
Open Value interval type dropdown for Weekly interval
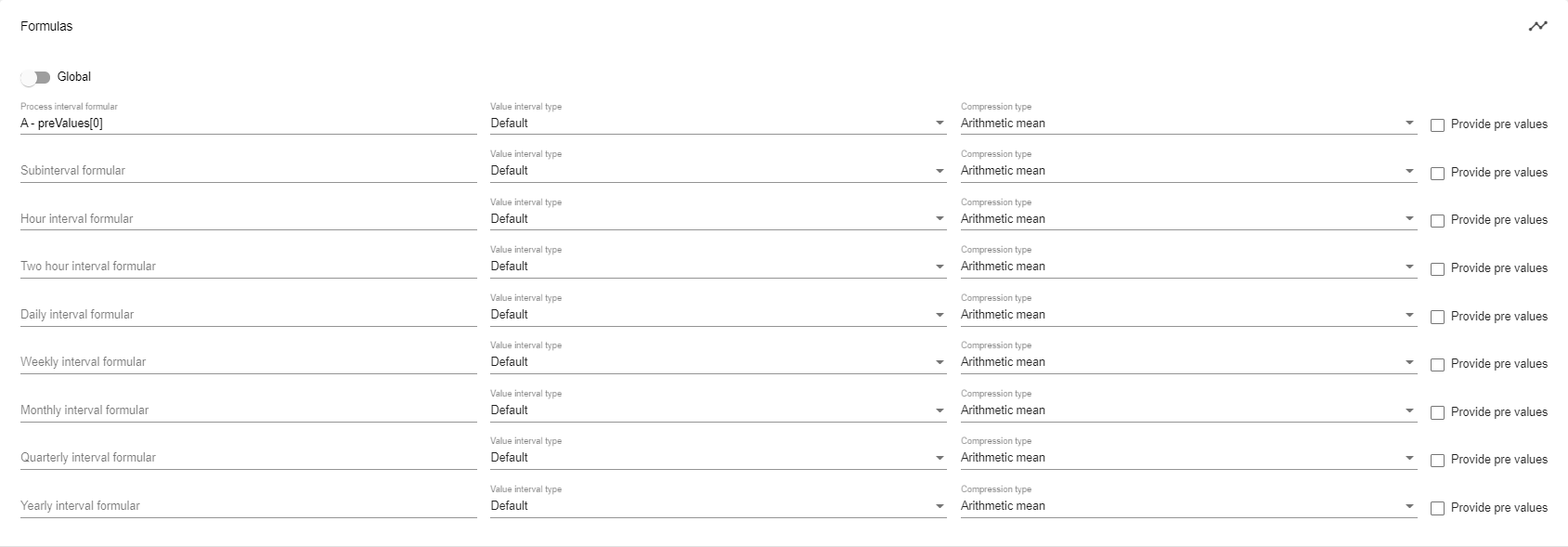pyautogui.click(x=718, y=362)
